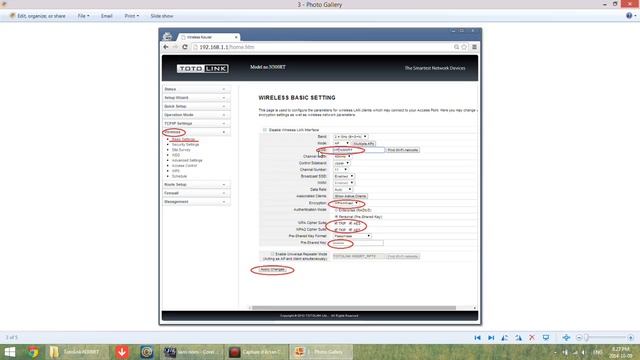The height and width of the screenshot is (360, 640).
Task: Open the taskbar clock
Action: [x=621, y=352]
